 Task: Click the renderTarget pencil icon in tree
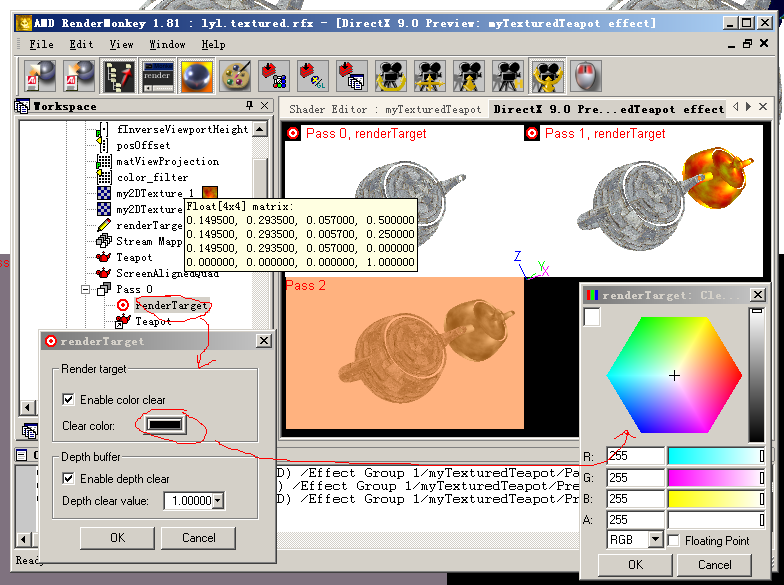(104, 225)
